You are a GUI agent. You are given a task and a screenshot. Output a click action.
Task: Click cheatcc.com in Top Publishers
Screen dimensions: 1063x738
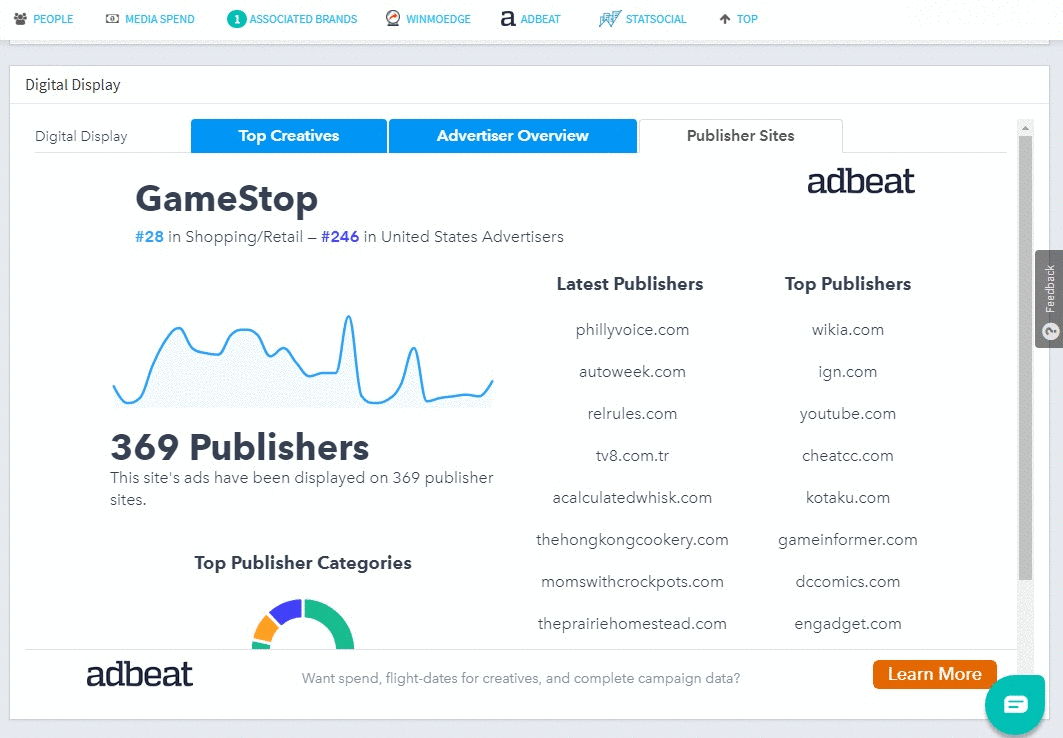pyautogui.click(x=847, y=456)
